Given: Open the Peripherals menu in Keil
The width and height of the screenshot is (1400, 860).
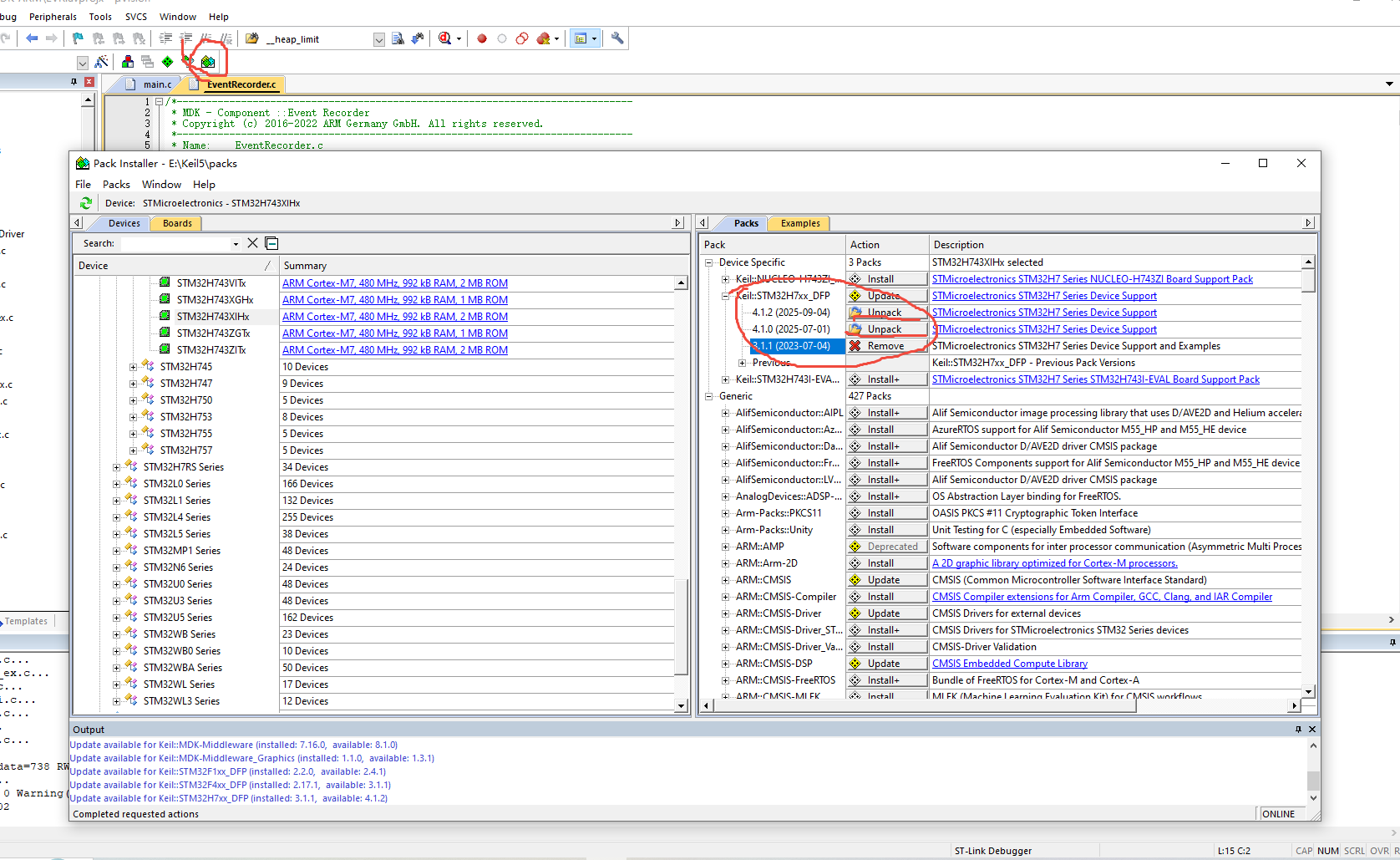Looking at the screenshot, I should tap(53, 17).
